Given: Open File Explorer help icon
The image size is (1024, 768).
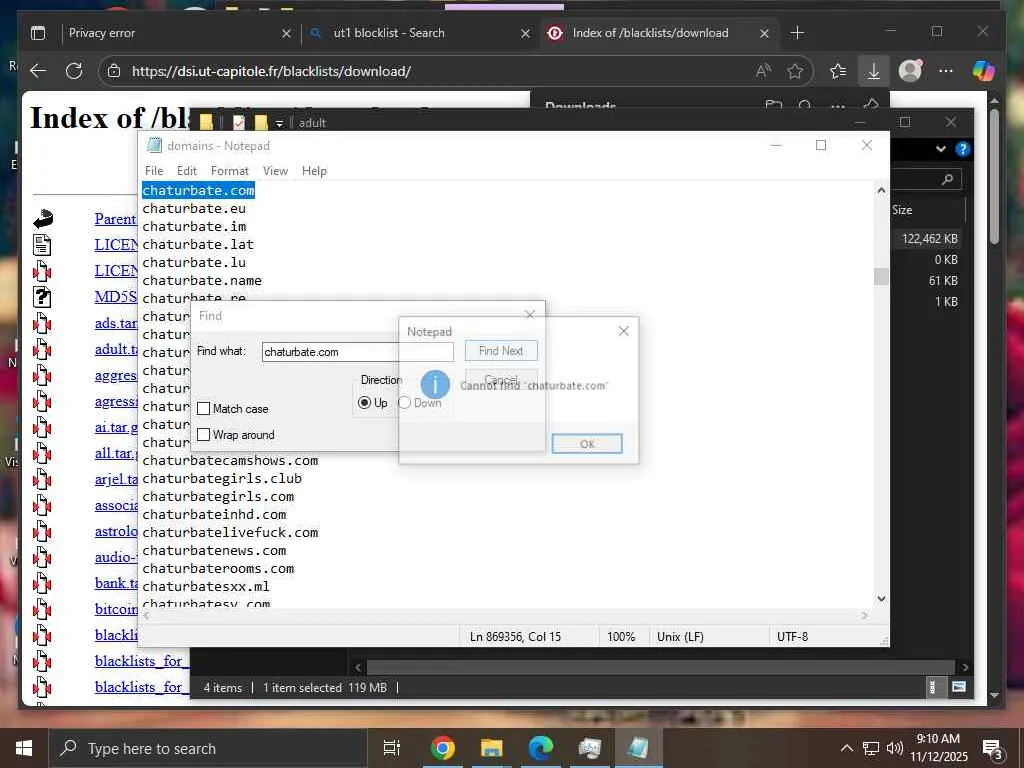Looking at the screenshot, I should click(962, 149).
